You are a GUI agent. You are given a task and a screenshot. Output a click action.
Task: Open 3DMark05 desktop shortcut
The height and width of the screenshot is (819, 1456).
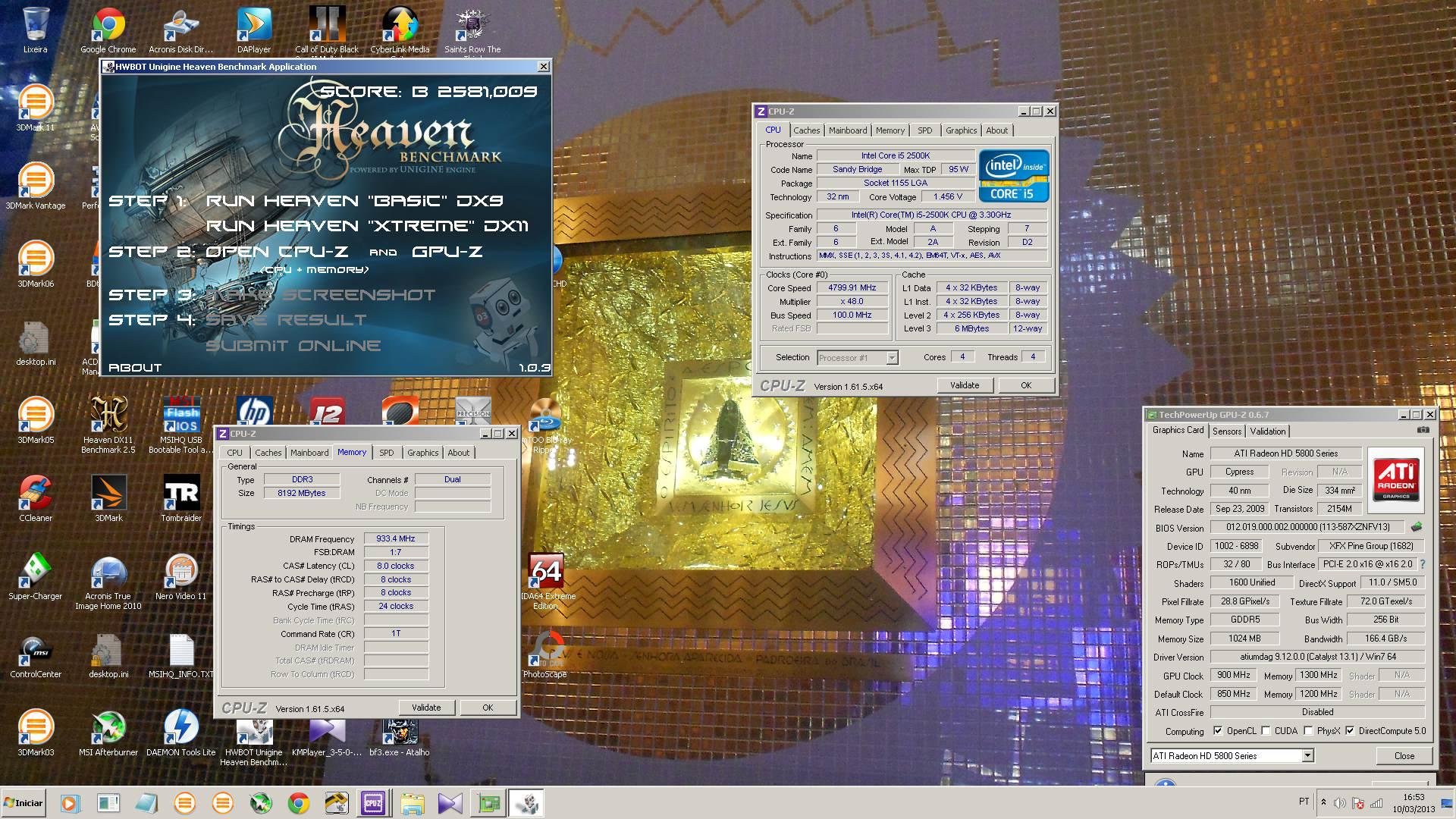(x=35, y=421)
